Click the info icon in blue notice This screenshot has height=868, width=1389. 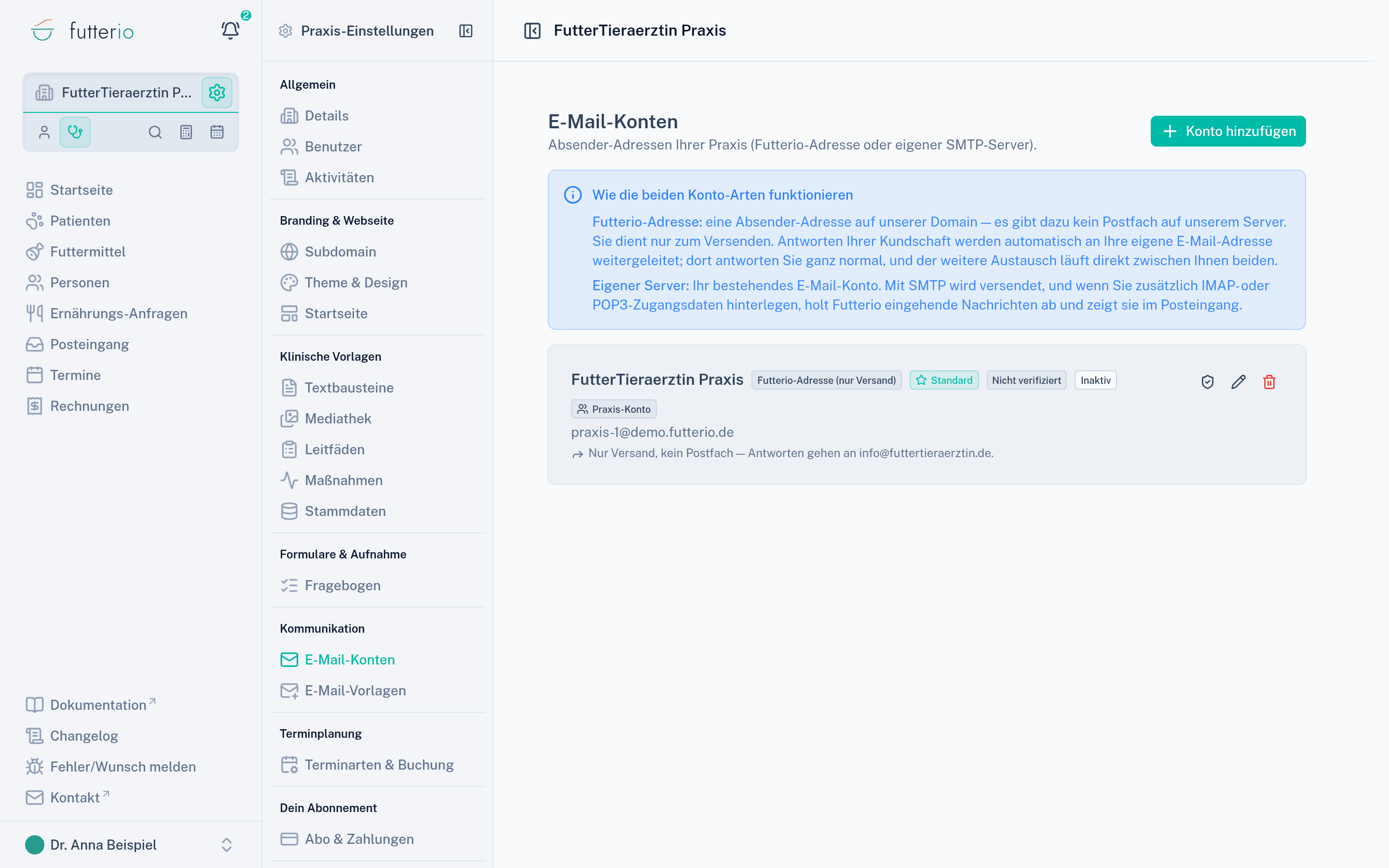click(x=573, y=195)
